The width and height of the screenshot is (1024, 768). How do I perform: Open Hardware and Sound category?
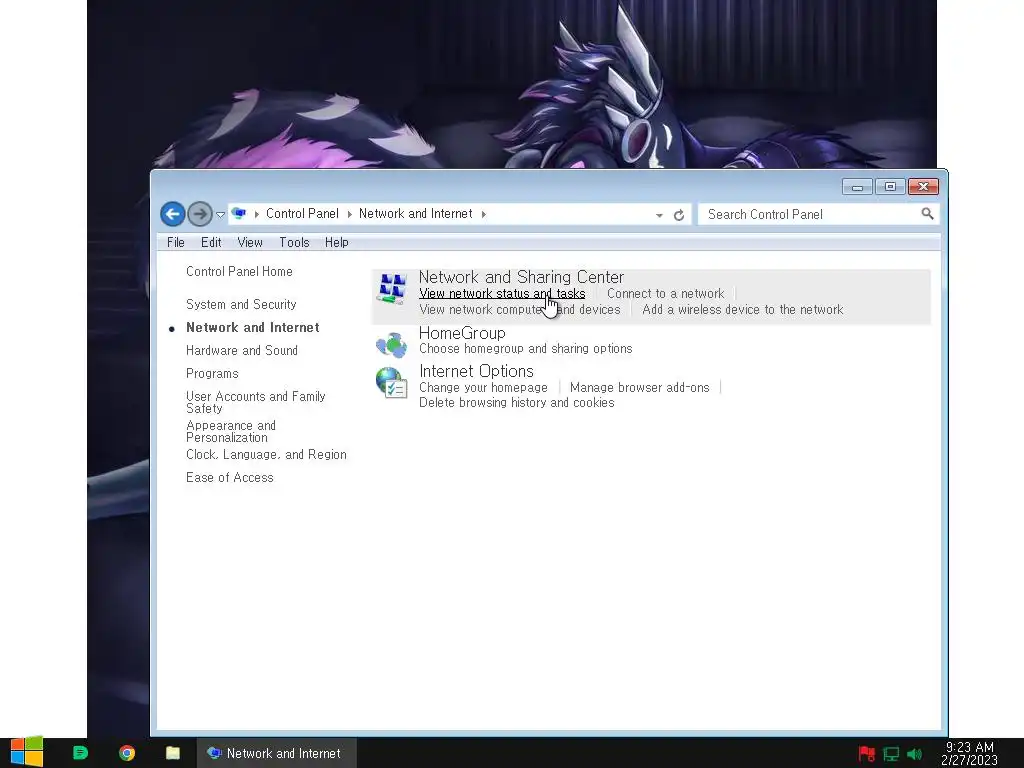(x=242, y=350)
